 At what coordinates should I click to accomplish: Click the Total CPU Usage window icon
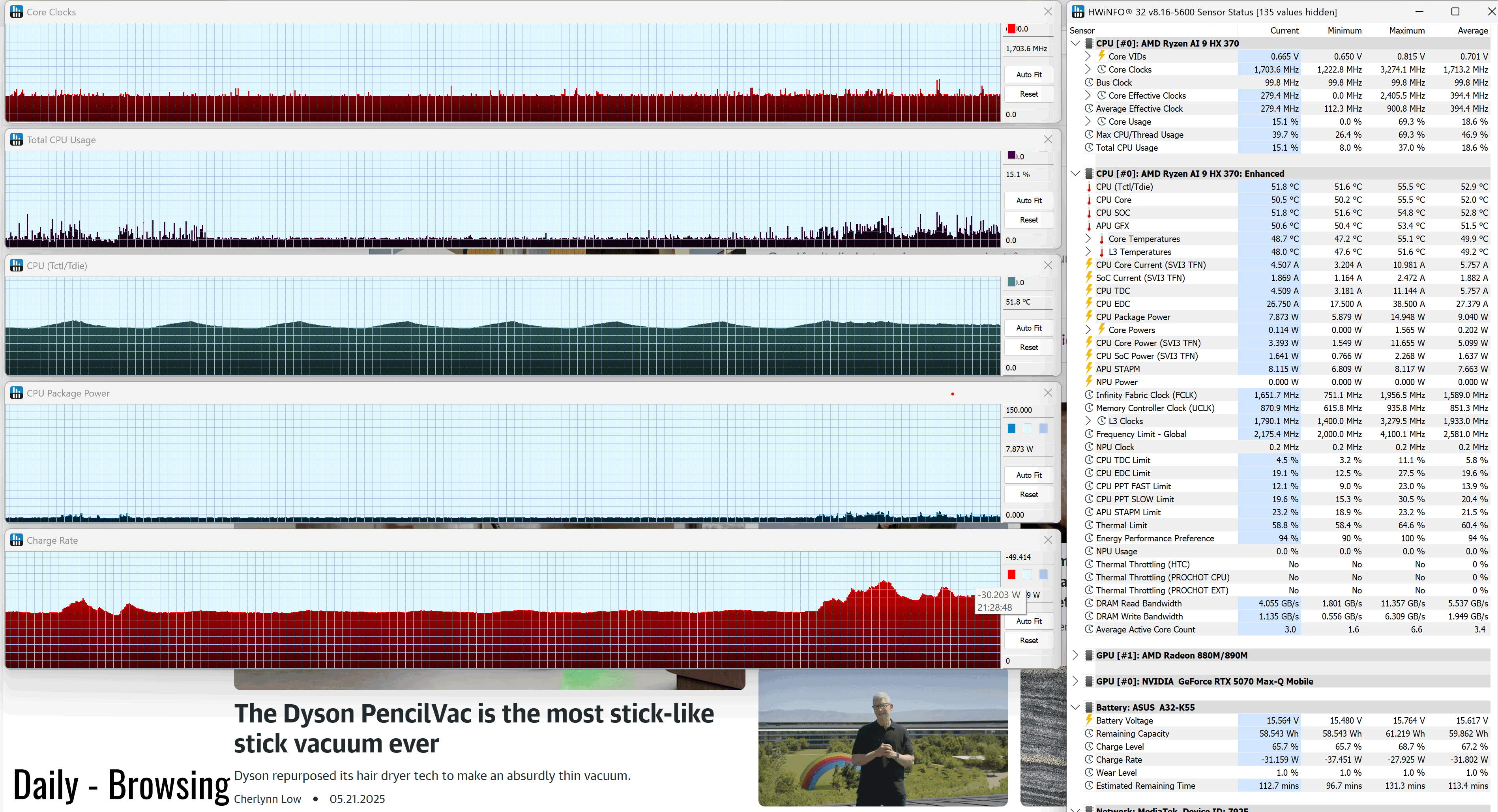click(16, 140)
